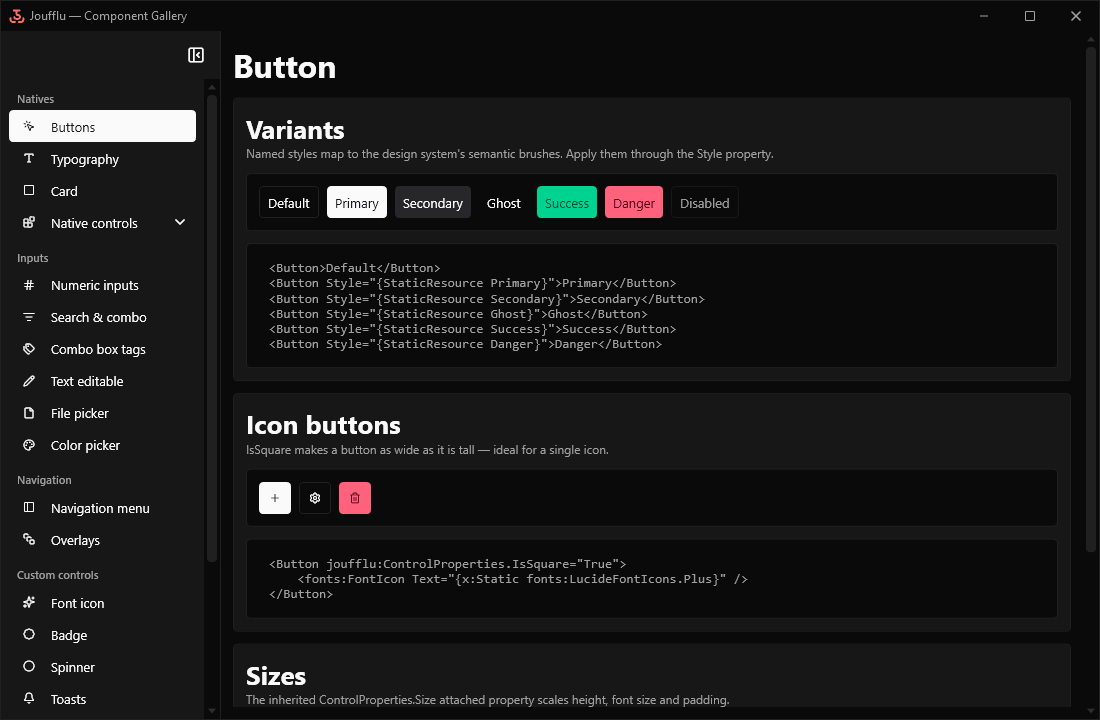Viewport: 1100px width, 720px height.
Task: Click code line with LucideFontIcons.Plus
Action: [x=523, y=579]
